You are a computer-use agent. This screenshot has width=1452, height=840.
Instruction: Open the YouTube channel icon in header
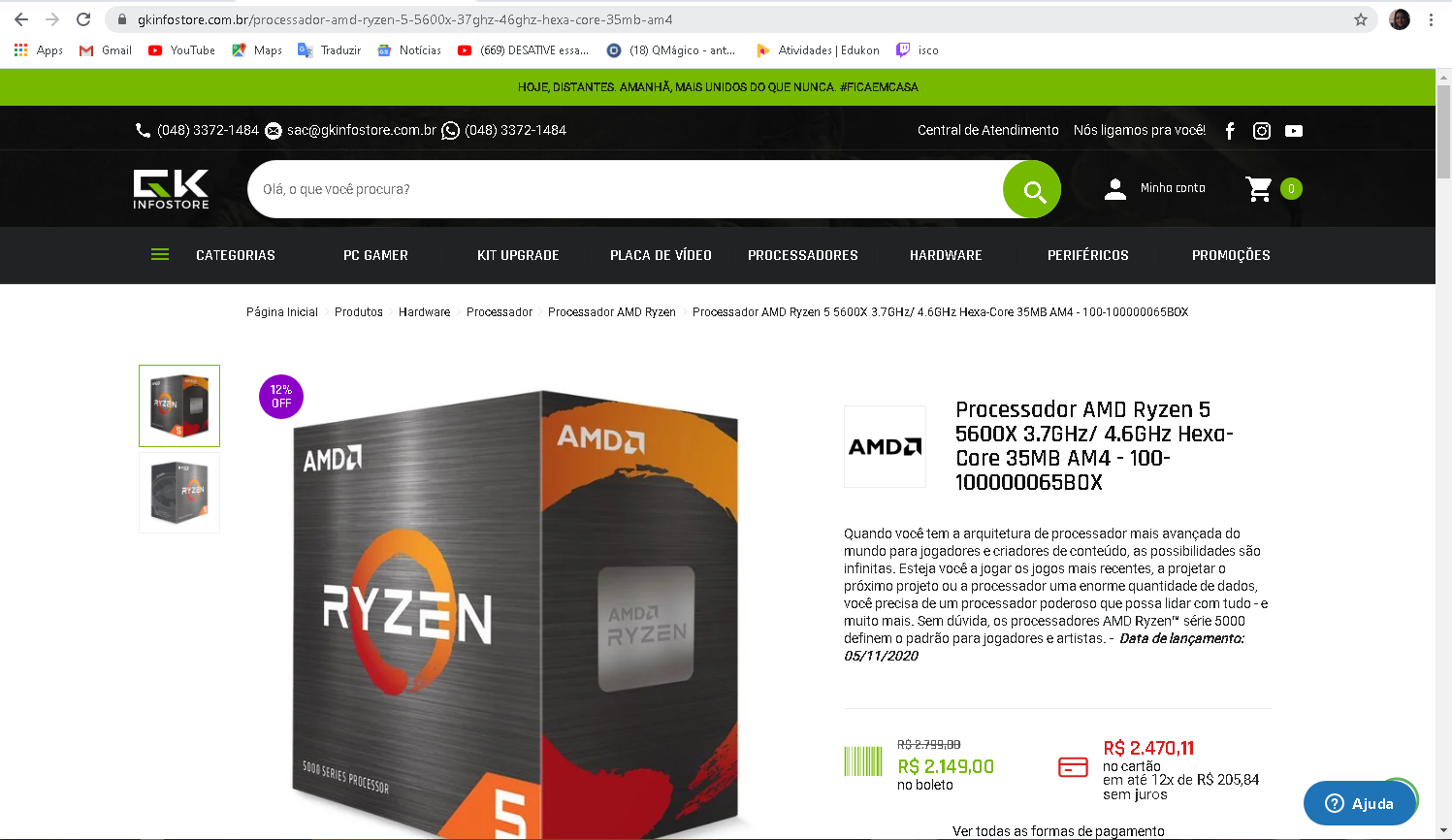point(1294,131)
